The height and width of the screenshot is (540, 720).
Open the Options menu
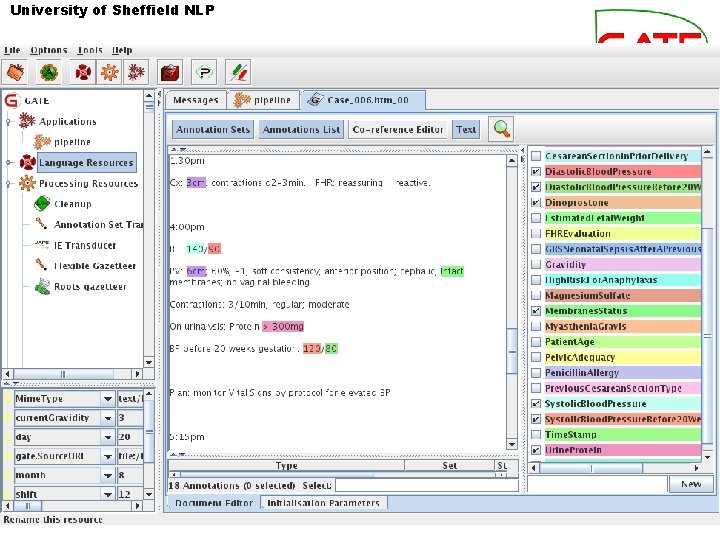click(x=49, y=50)
